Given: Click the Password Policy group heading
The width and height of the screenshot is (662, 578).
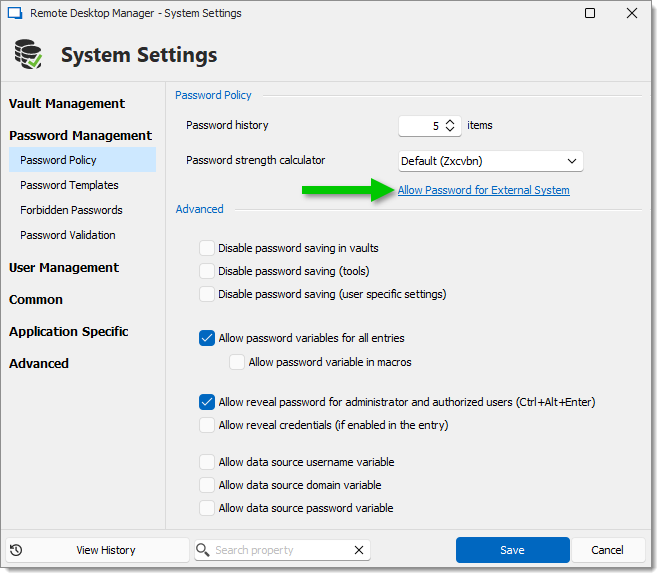Looking at the screenshot, I should click(213, 95).
